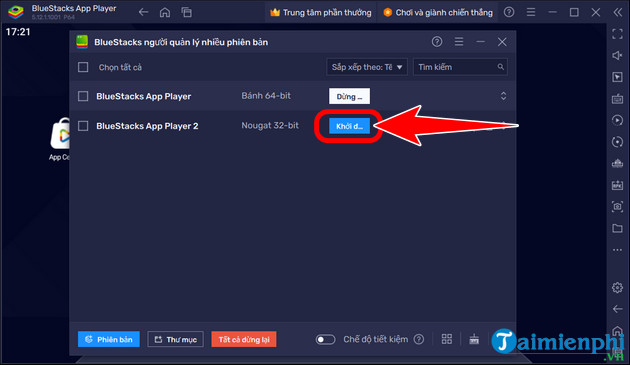Screen dimensions: 630x365
Task: Open Eco mode help question icon
Action: pyautogui.click(x=419, y=339)
